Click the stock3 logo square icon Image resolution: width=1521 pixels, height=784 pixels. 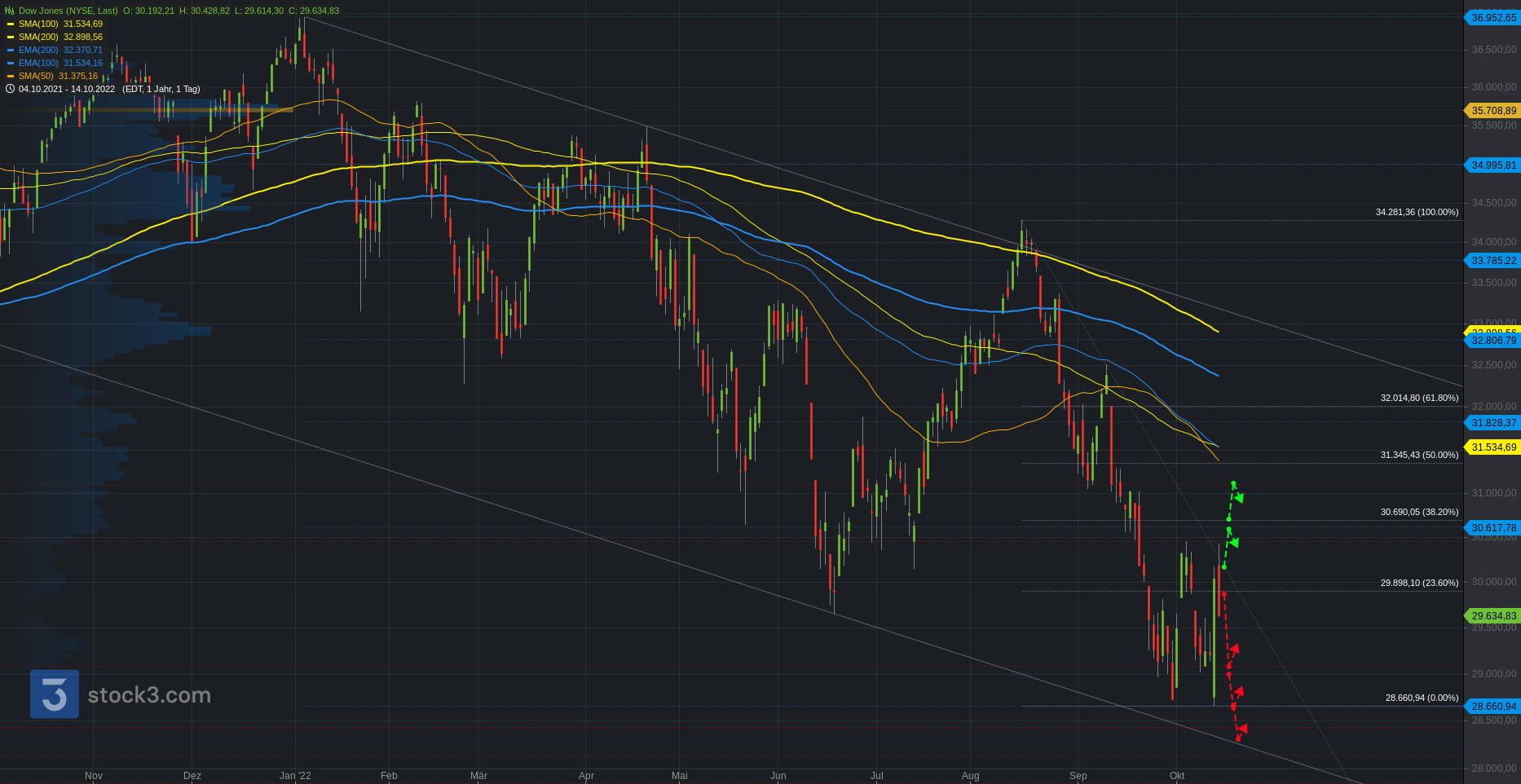point(55,694)
